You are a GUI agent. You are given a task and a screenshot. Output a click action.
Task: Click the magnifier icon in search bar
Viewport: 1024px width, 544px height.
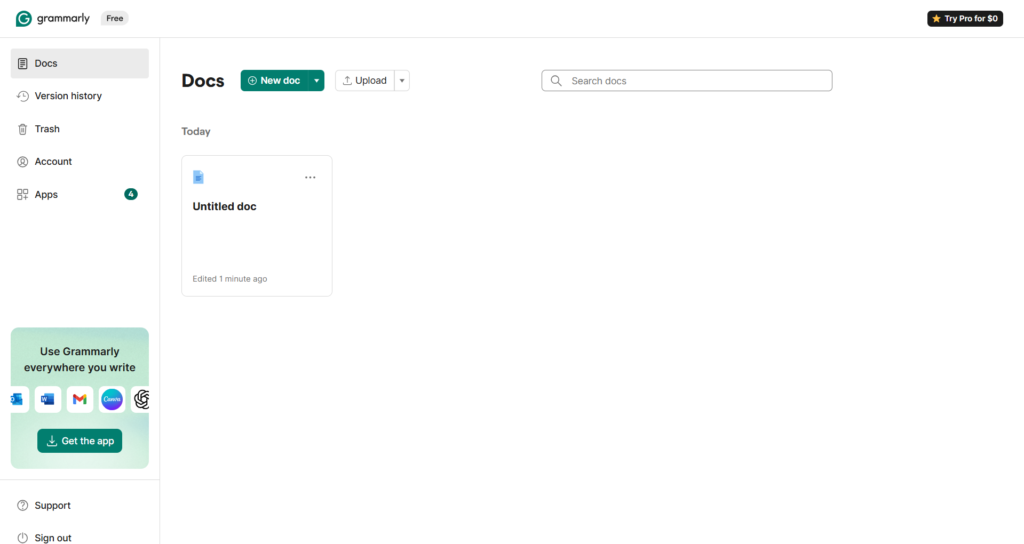coord(556,80)
